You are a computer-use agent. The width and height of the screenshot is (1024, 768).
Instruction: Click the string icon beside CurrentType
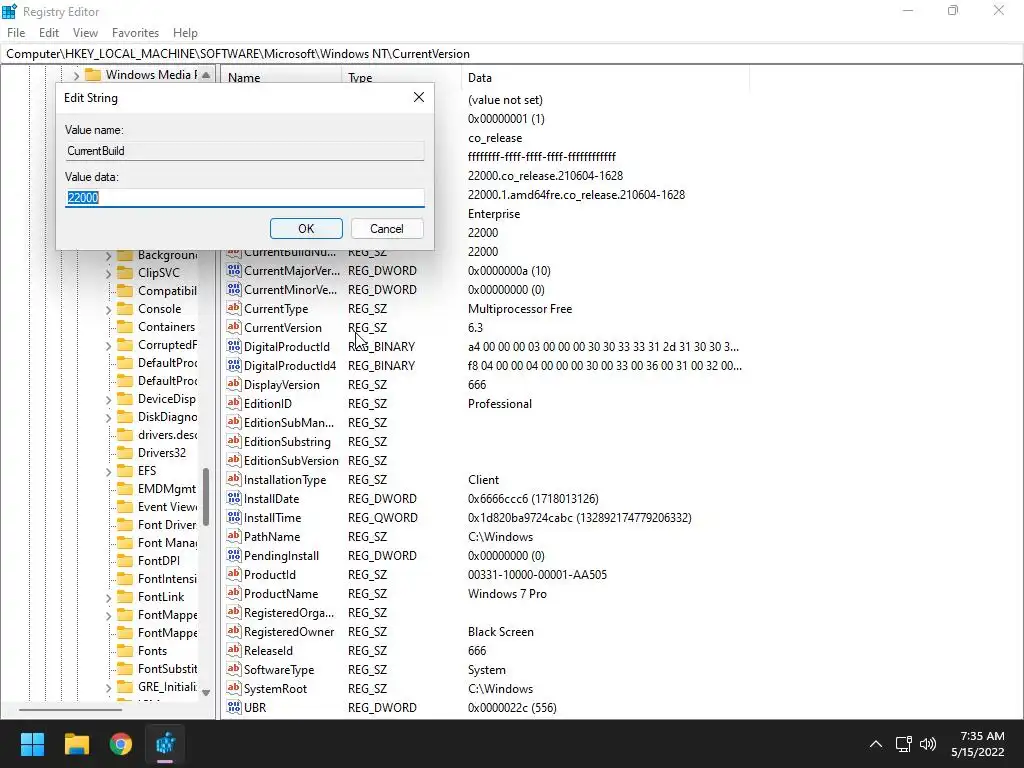[x=233, y=308]
